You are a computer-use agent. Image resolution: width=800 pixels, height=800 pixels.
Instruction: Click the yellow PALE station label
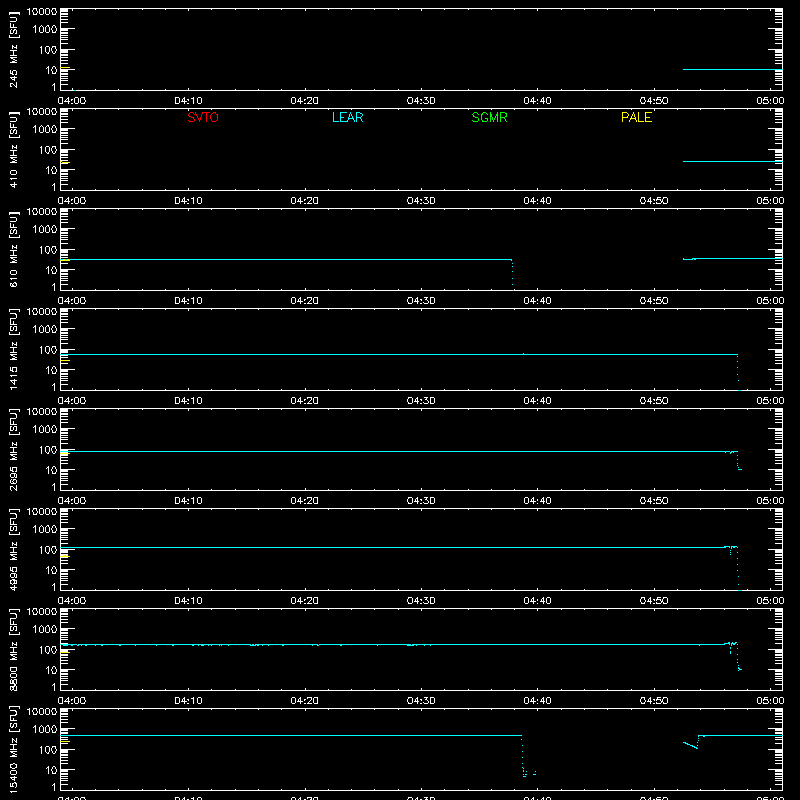(x=636, y=117)
